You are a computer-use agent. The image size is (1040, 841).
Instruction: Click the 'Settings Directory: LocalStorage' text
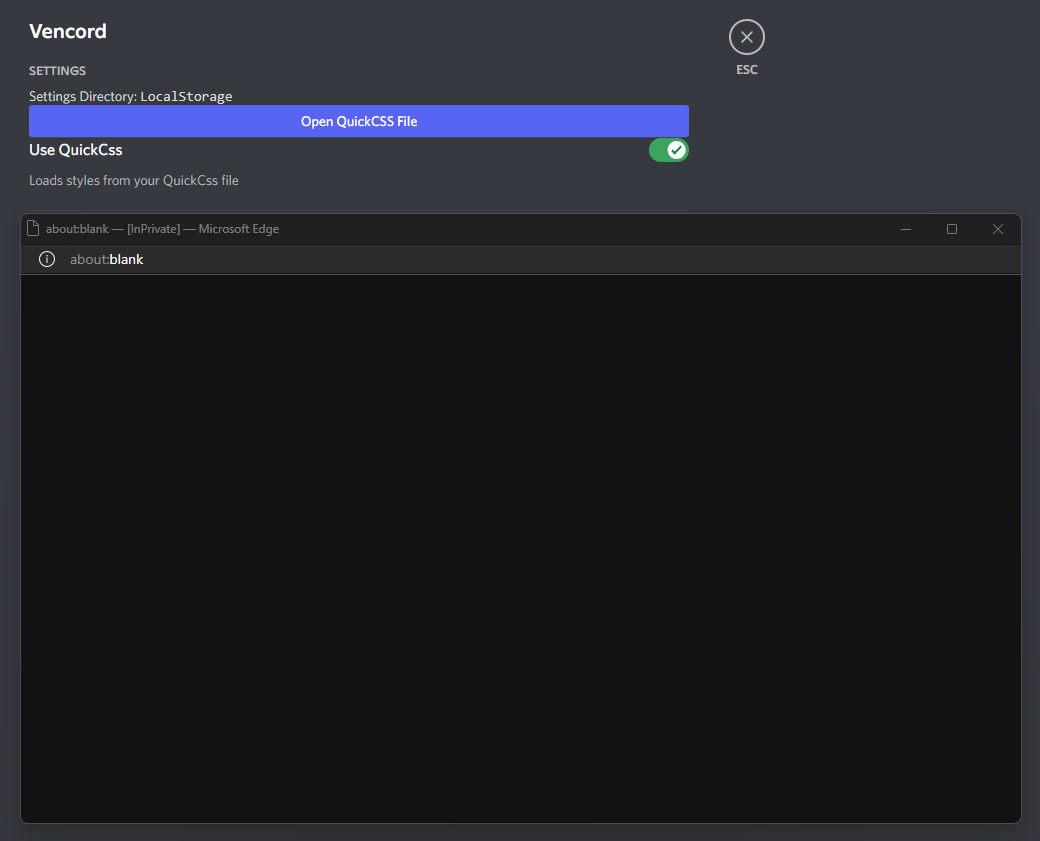[131, 96]
